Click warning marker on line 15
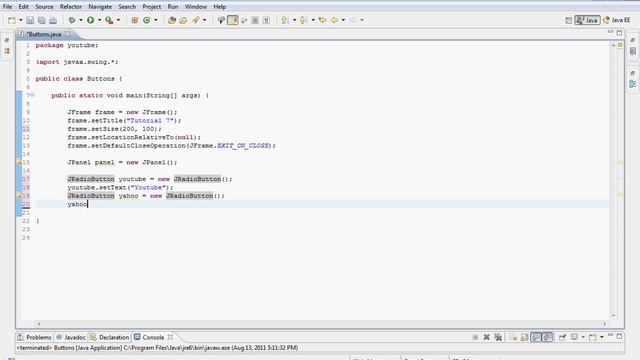 19,162
